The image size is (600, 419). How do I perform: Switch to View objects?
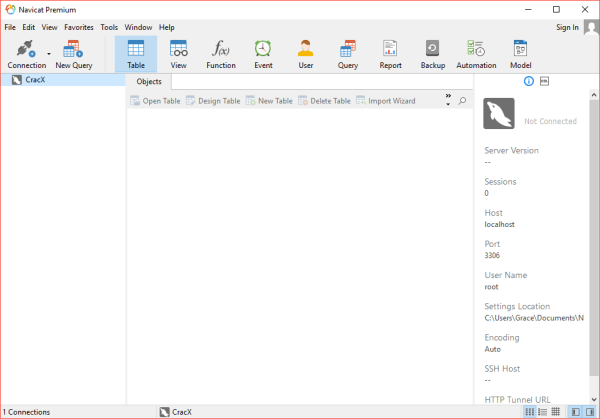[178, 54]
